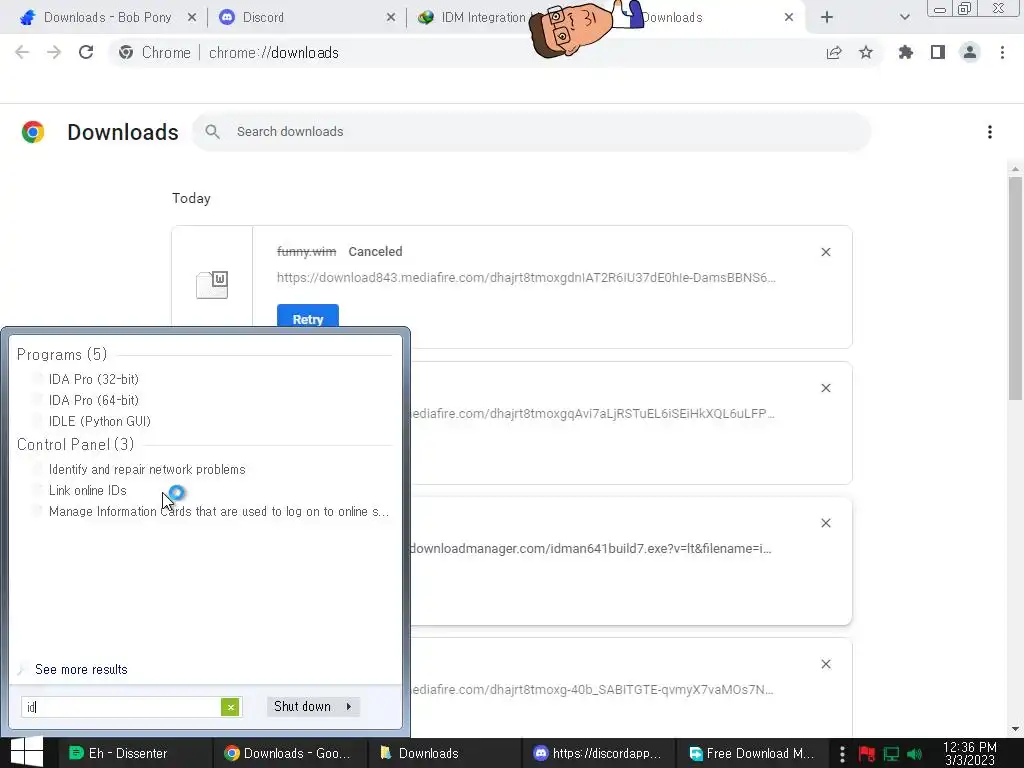Retry the canceled funny.wim download

(x=308, y=318)
